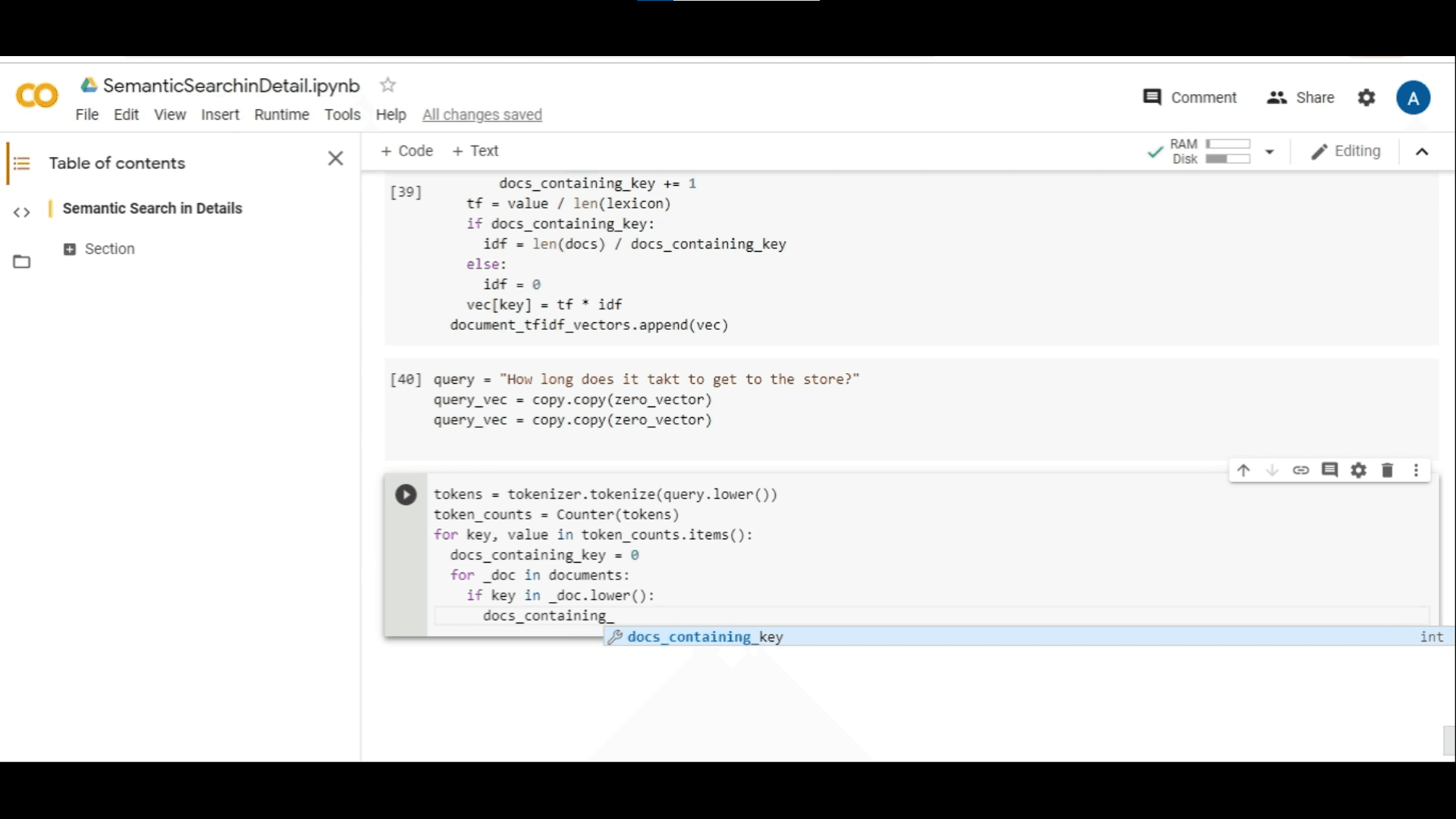
Task: Open more cell actions overflow menu
Action: (1417, 470)
